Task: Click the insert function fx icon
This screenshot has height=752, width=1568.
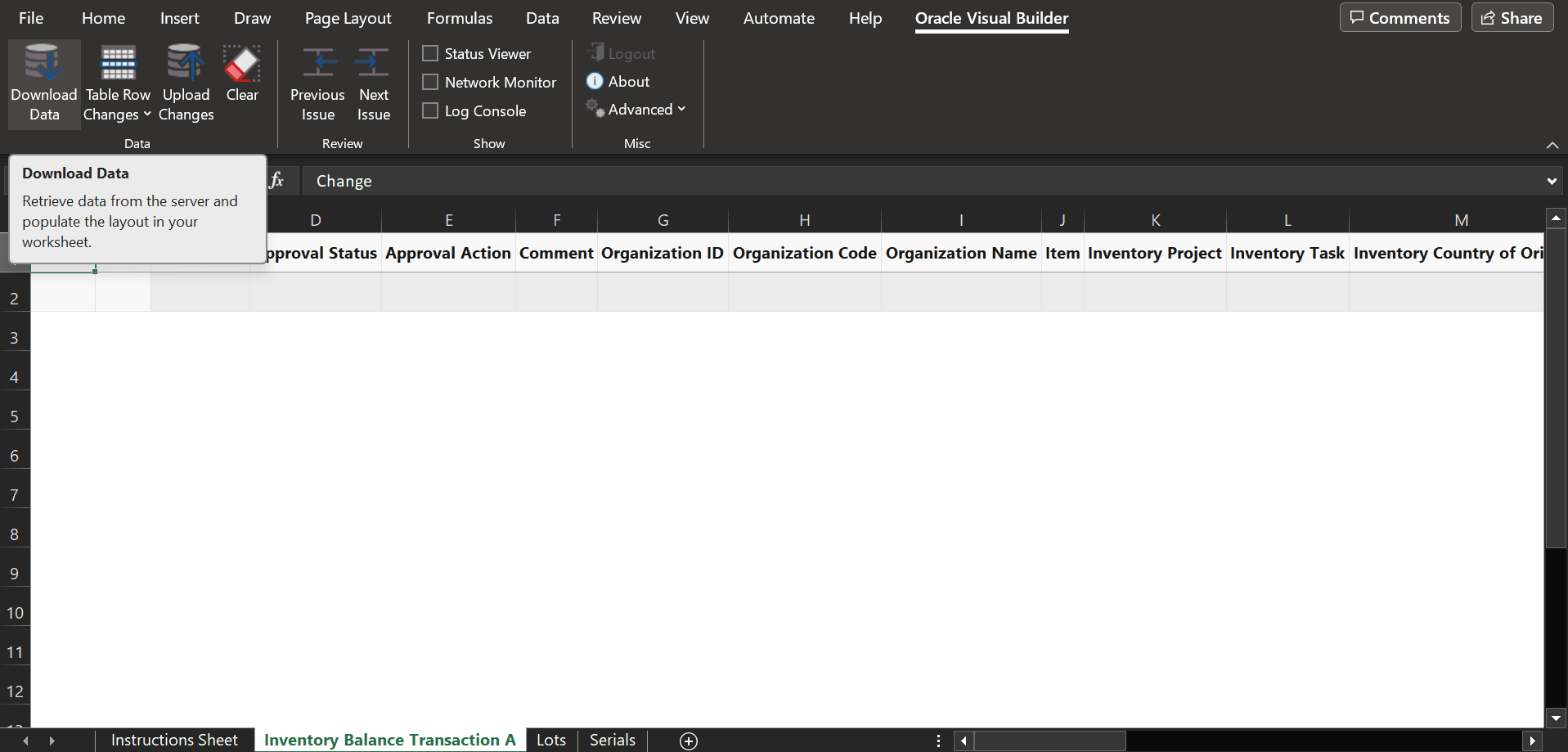Action: click(276, 181)
